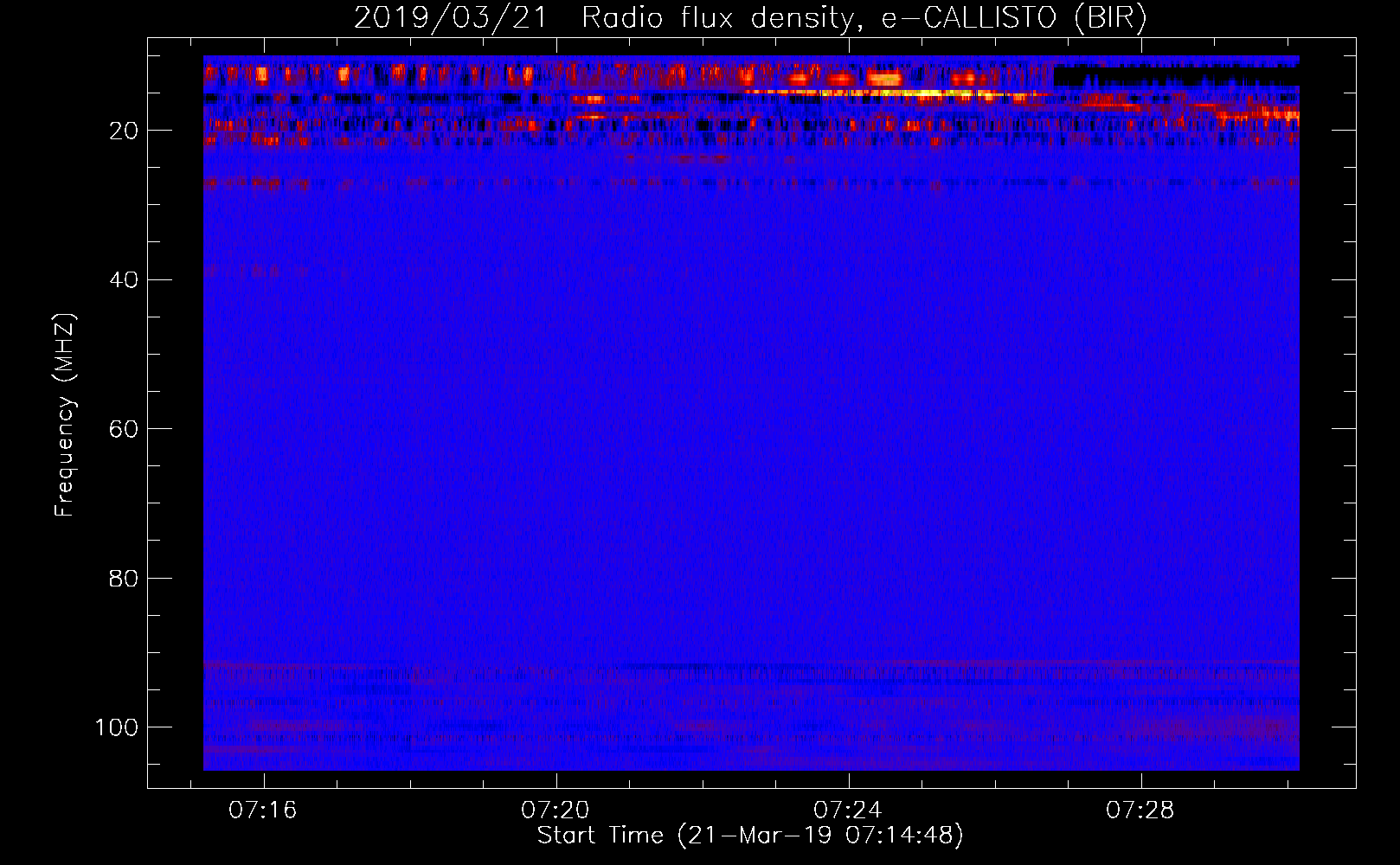Click the 40 frequency tick label
The width and height of the screenshot is (1400, 865).
pos(124,280)
